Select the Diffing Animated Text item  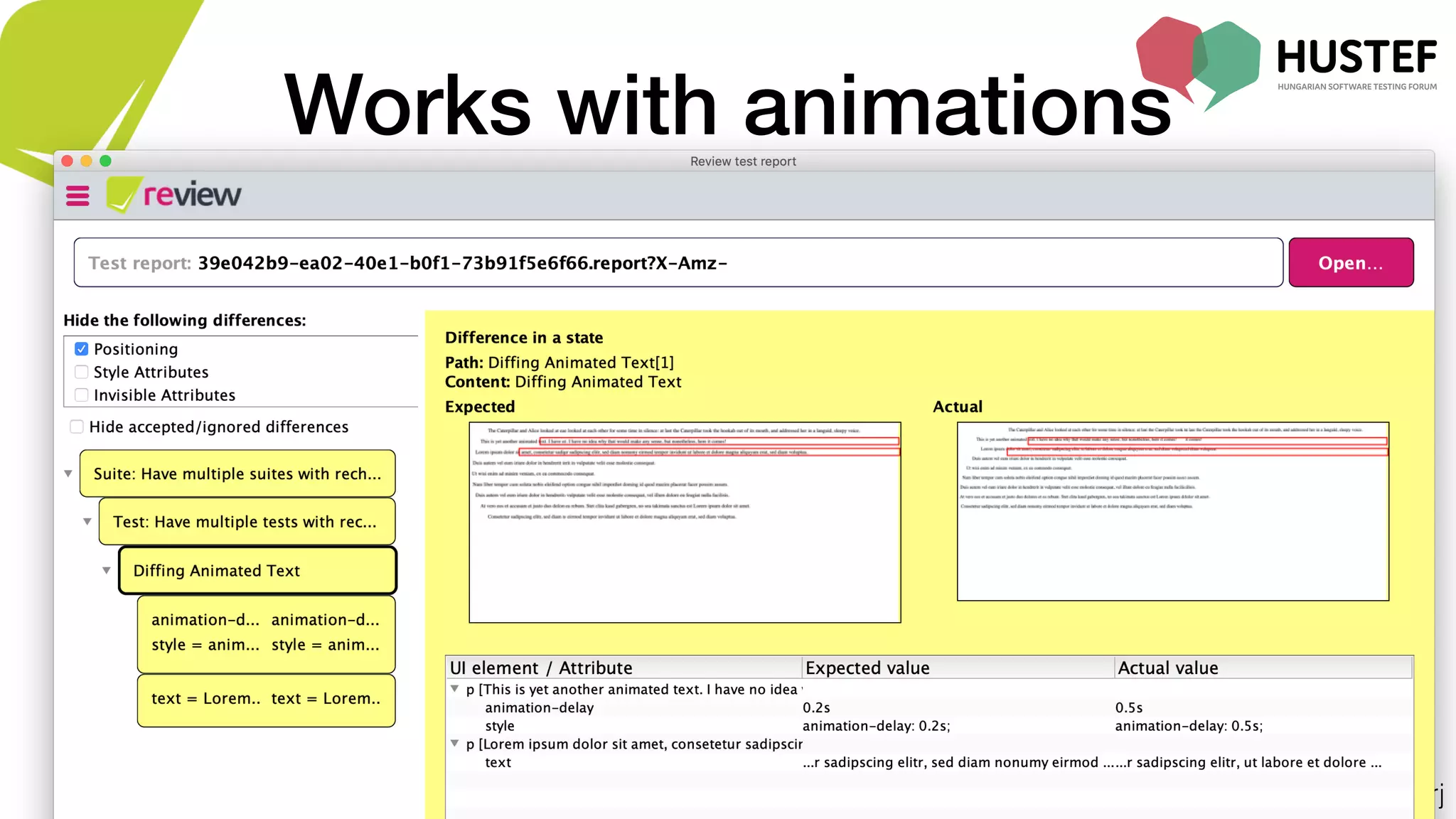click(257, 570)
